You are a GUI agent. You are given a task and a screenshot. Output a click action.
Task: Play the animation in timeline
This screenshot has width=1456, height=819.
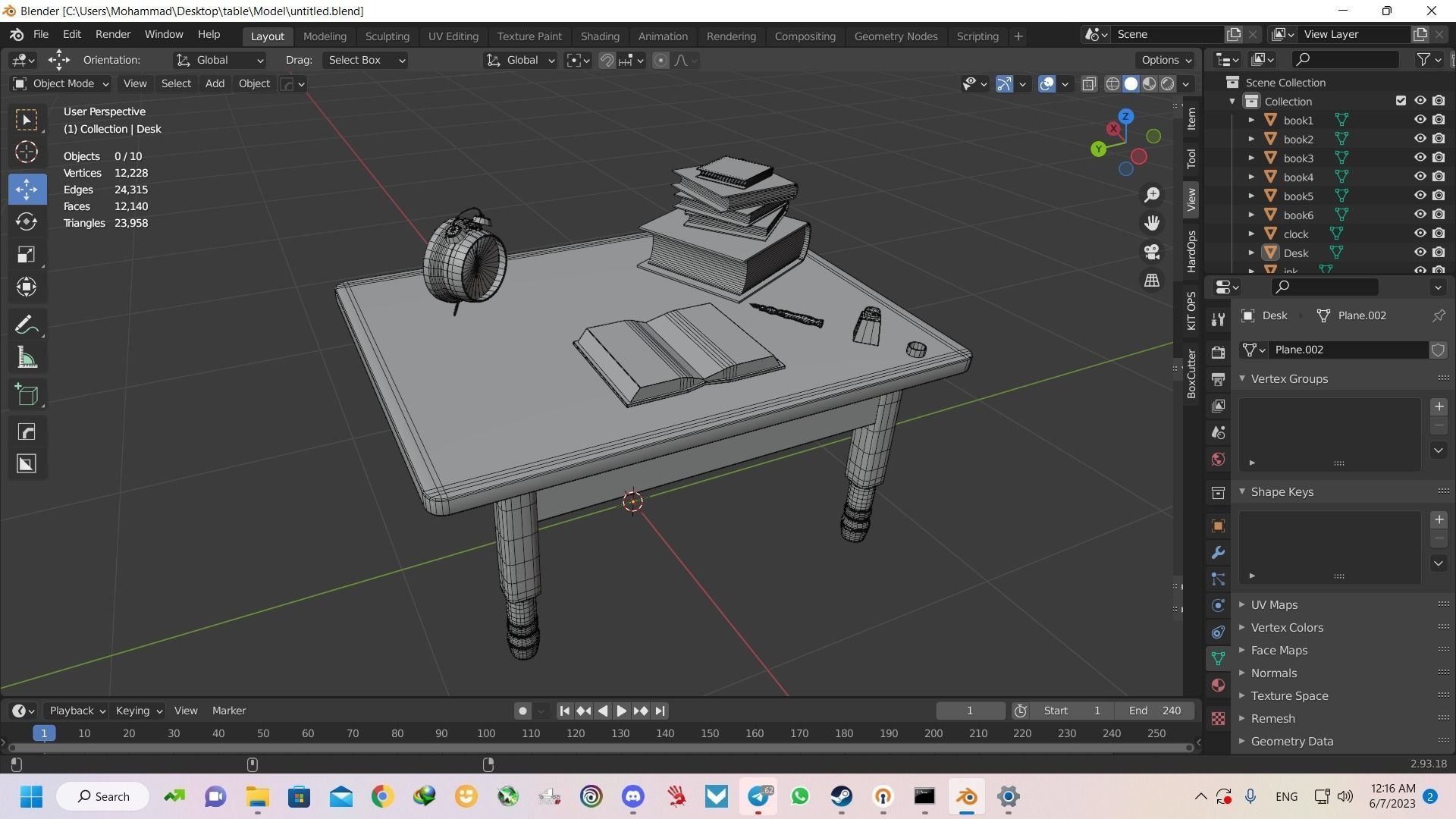[621, 711]
